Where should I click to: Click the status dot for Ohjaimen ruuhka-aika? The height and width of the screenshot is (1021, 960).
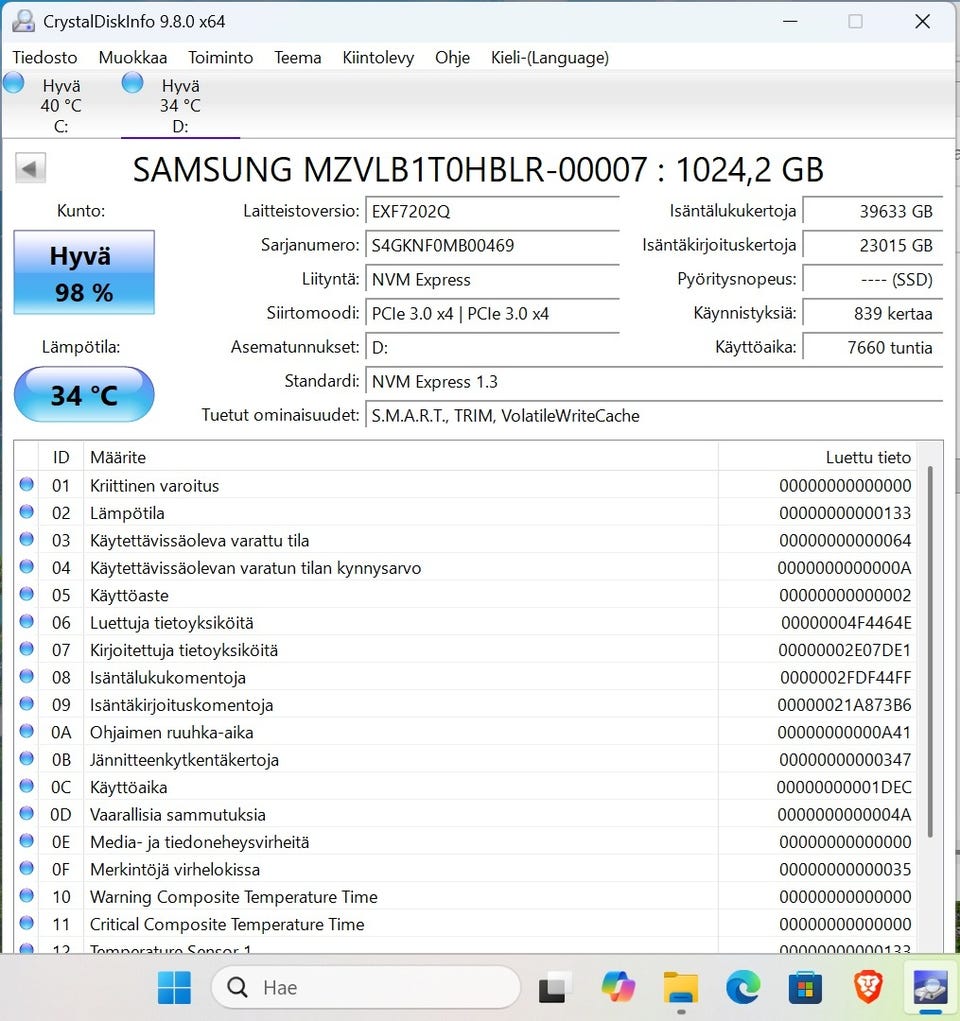pos(26,731)
